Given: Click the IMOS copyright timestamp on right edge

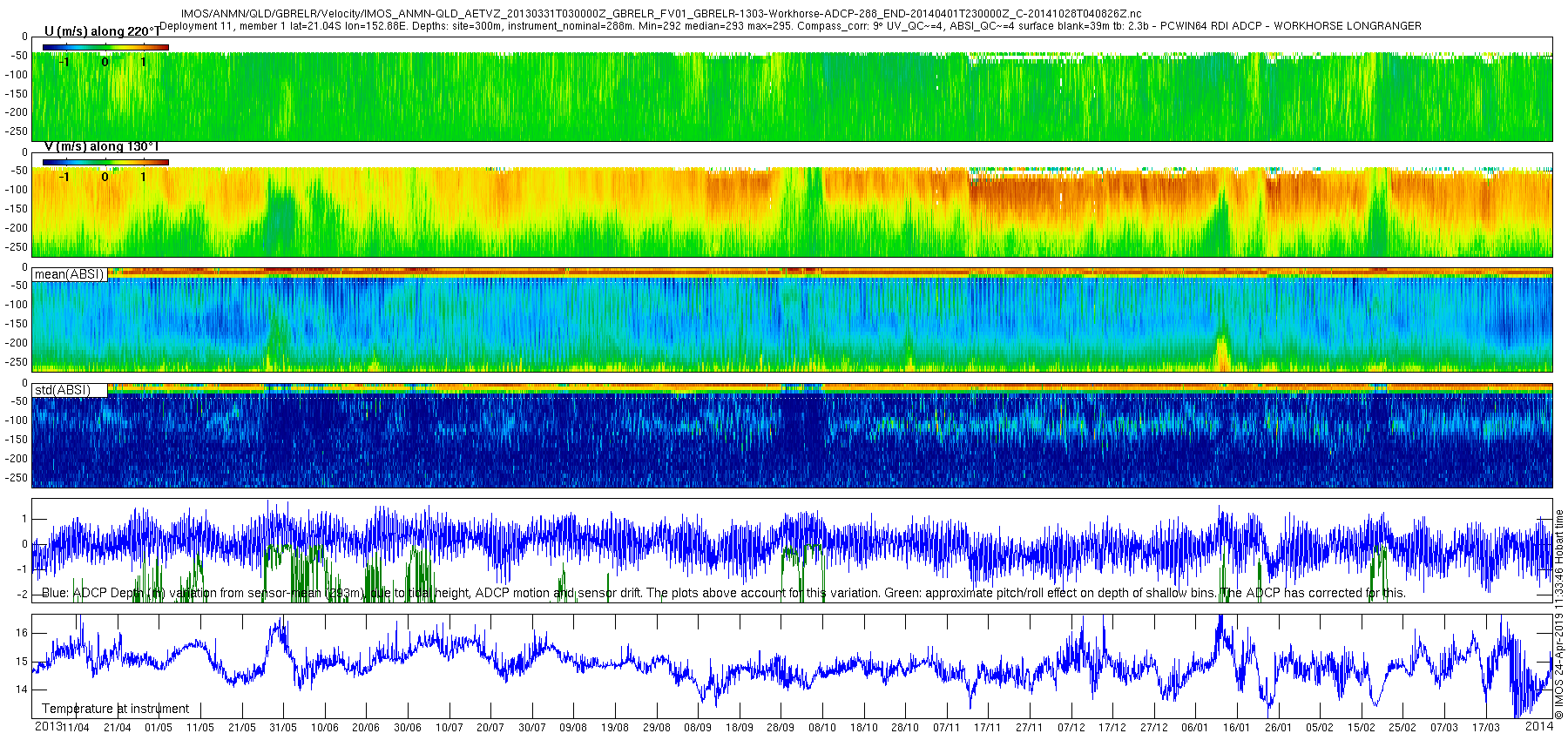Looking at the screenshot, I should (1559, 615).
